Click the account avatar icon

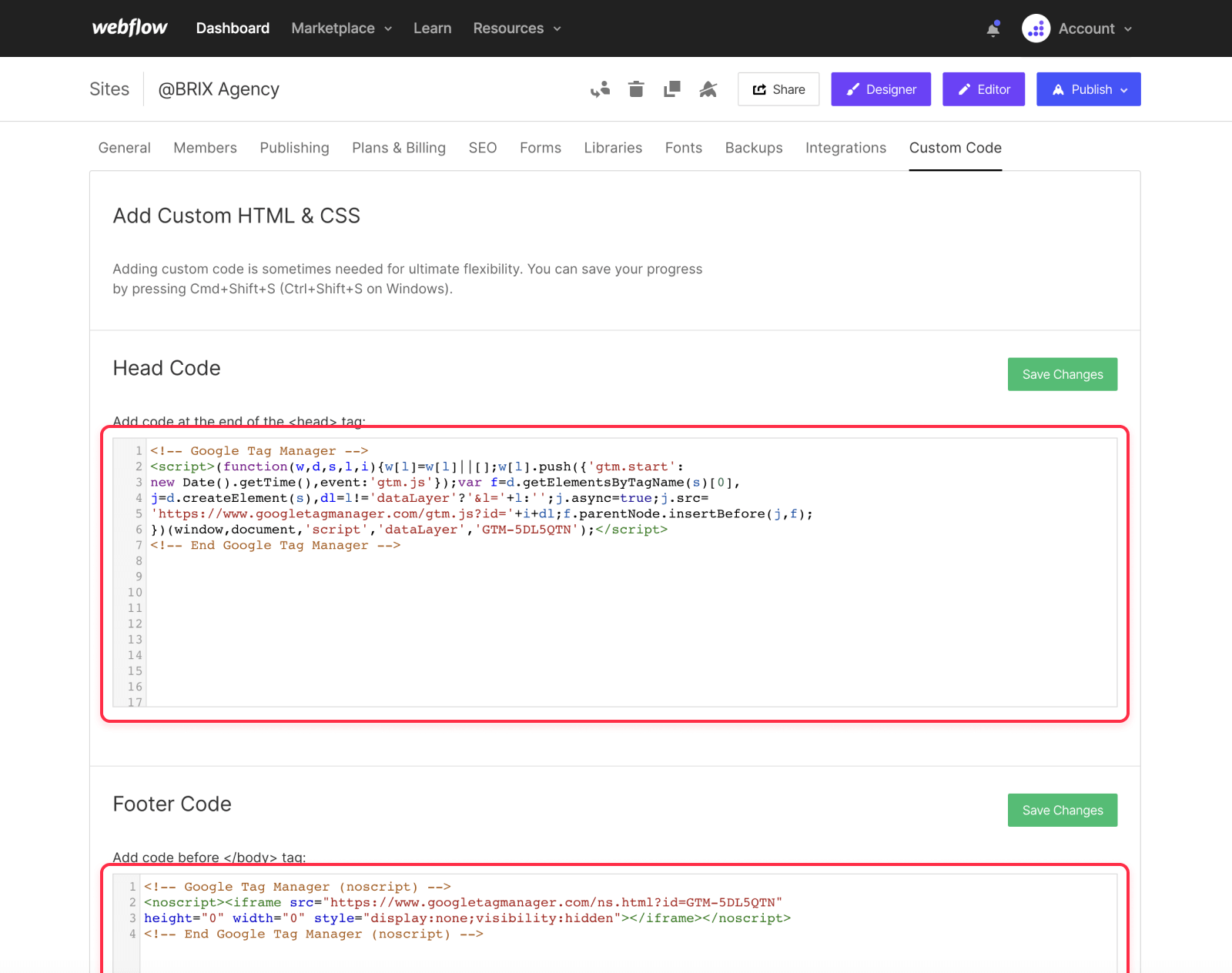pos(1036,28)
